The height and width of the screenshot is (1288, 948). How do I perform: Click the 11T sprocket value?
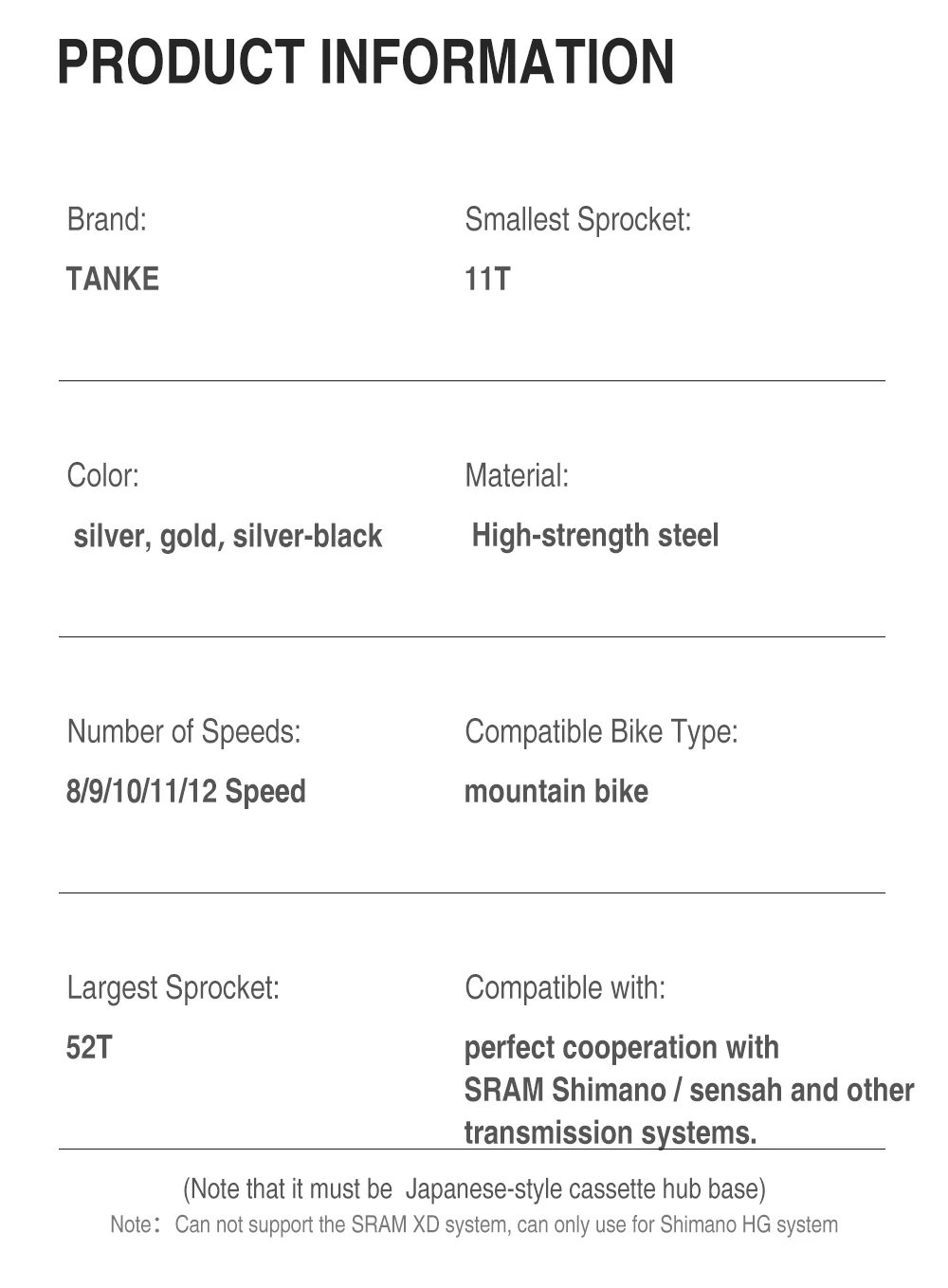tap(487, 279)
